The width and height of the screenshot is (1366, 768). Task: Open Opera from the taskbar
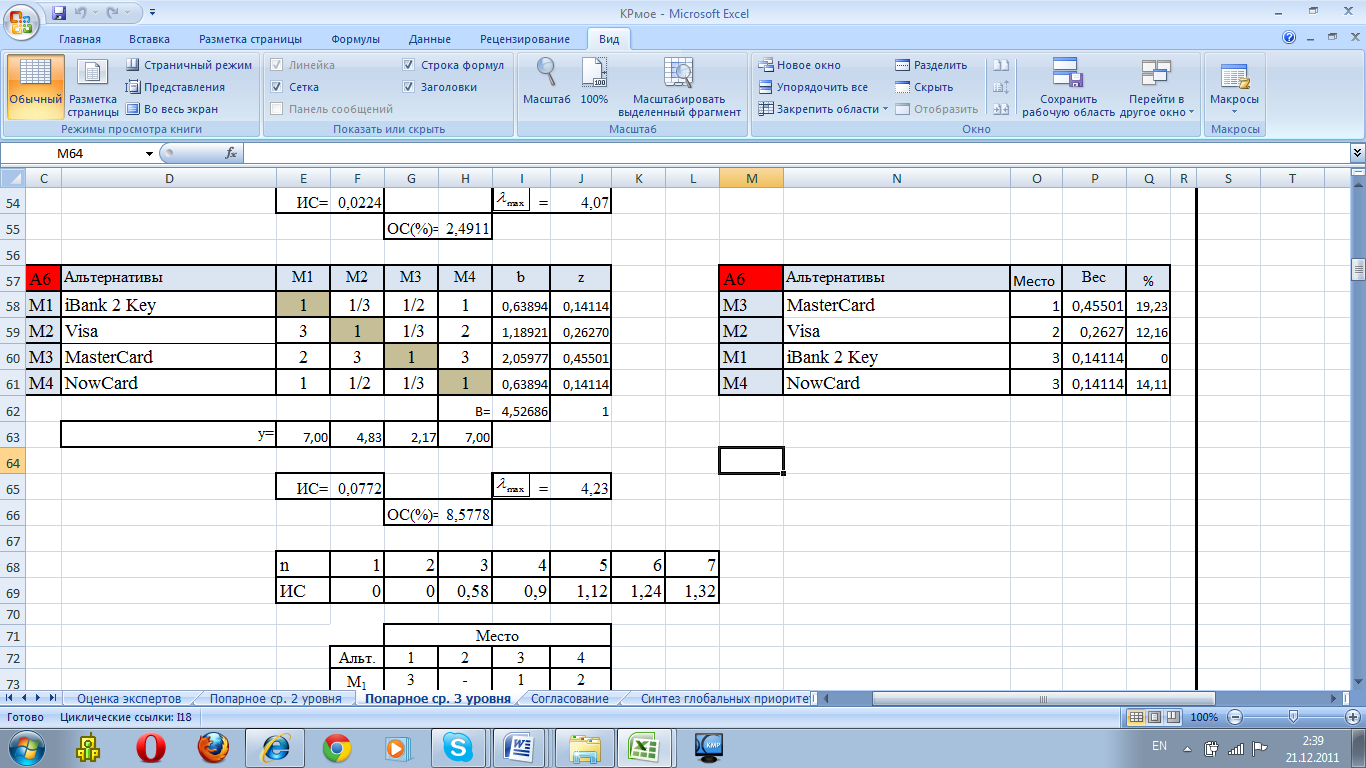pos(150,747)
